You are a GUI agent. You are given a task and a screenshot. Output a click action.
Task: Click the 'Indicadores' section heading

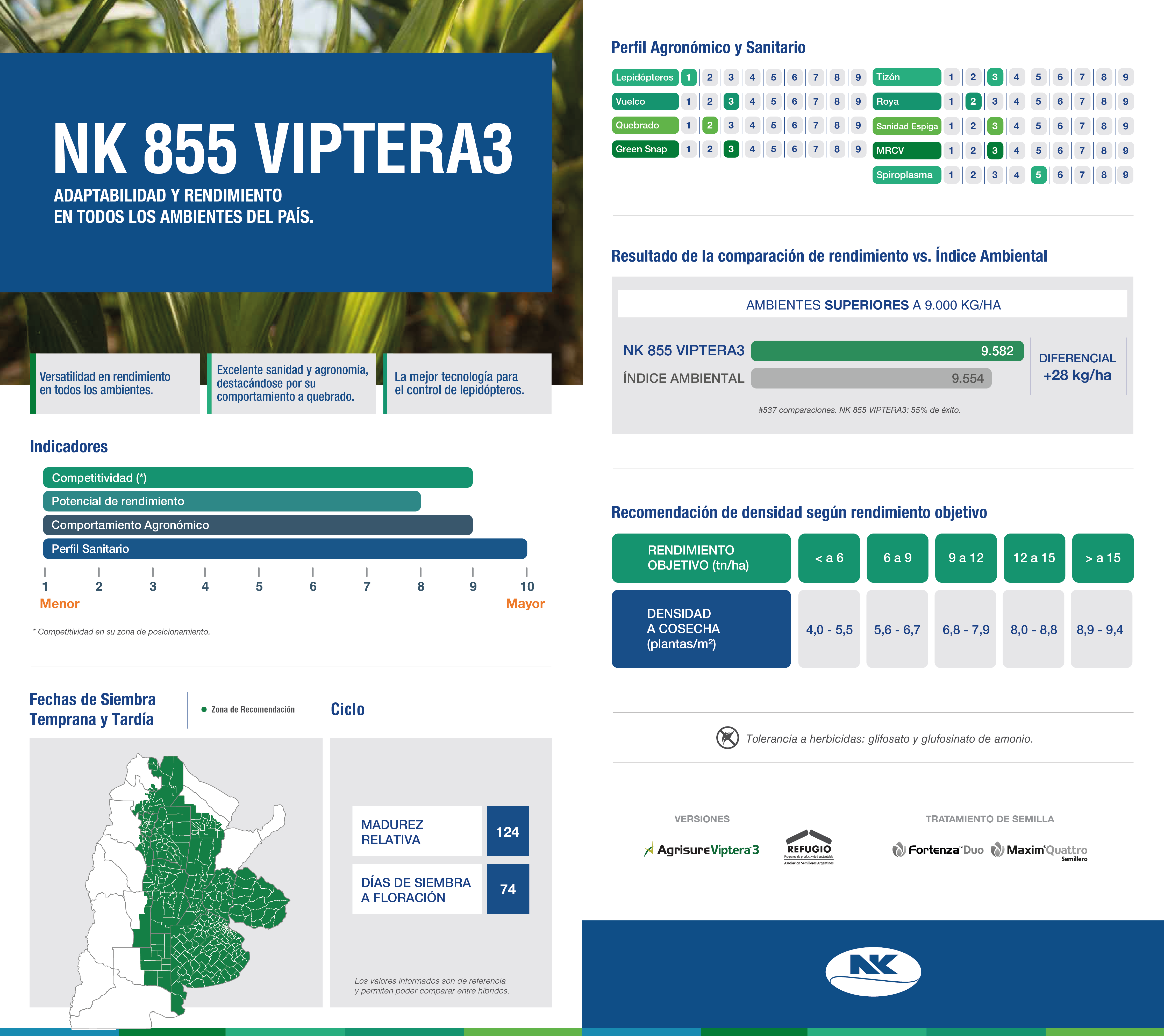(69, 447)
